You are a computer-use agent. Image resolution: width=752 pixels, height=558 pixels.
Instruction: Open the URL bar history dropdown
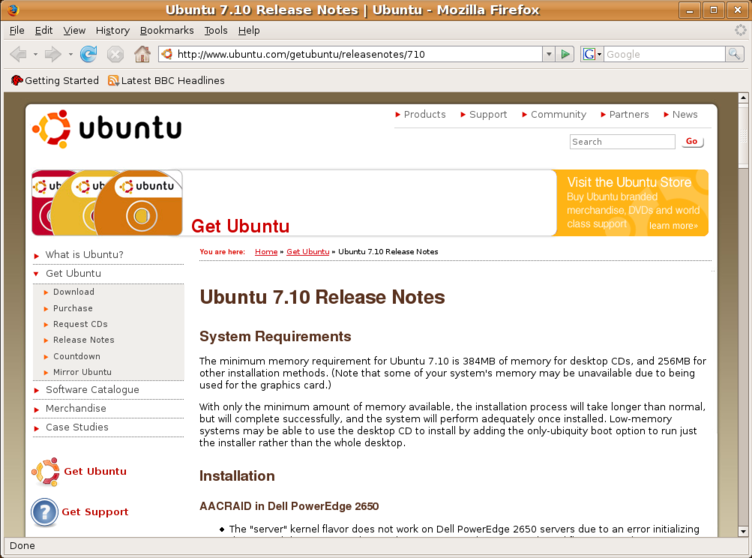(549, 54)
